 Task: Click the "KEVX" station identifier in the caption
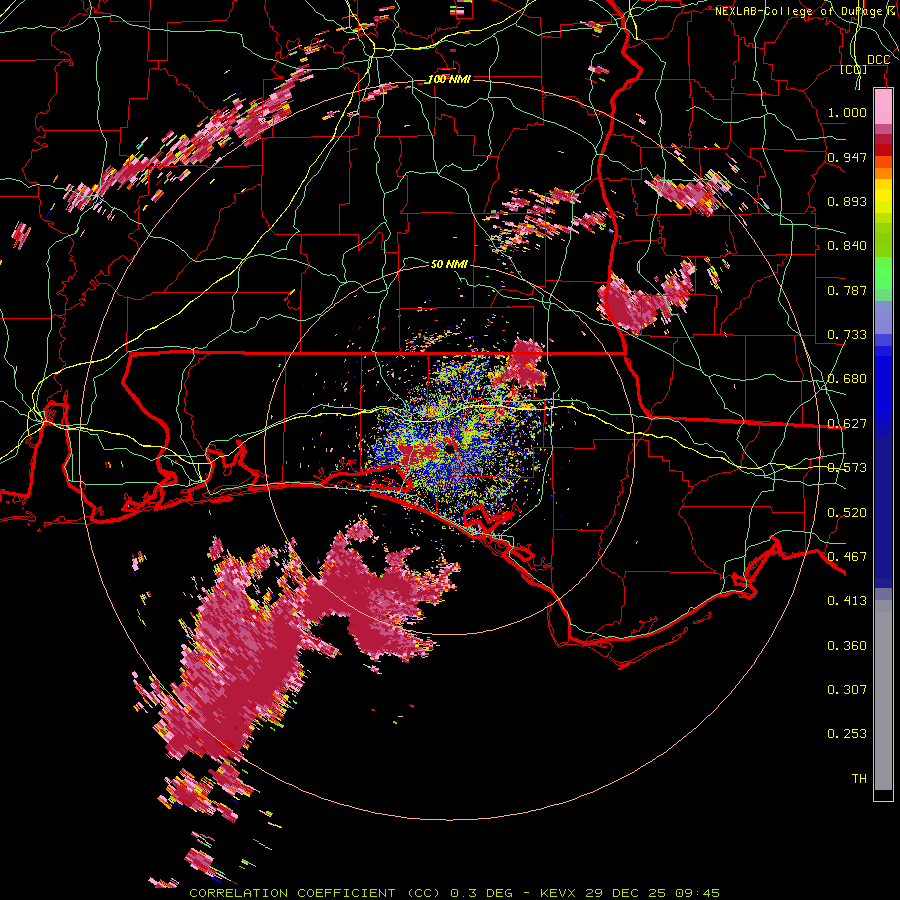point(559,893)
